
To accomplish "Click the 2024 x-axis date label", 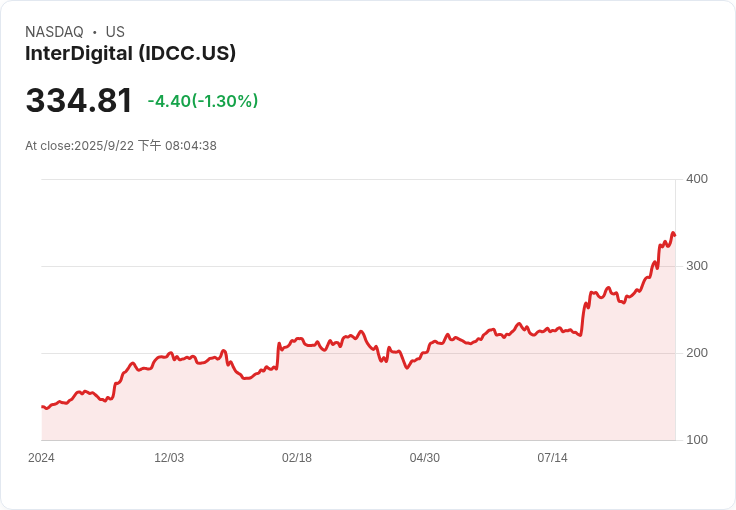I will pyautogui.click(x=41, y=458).
